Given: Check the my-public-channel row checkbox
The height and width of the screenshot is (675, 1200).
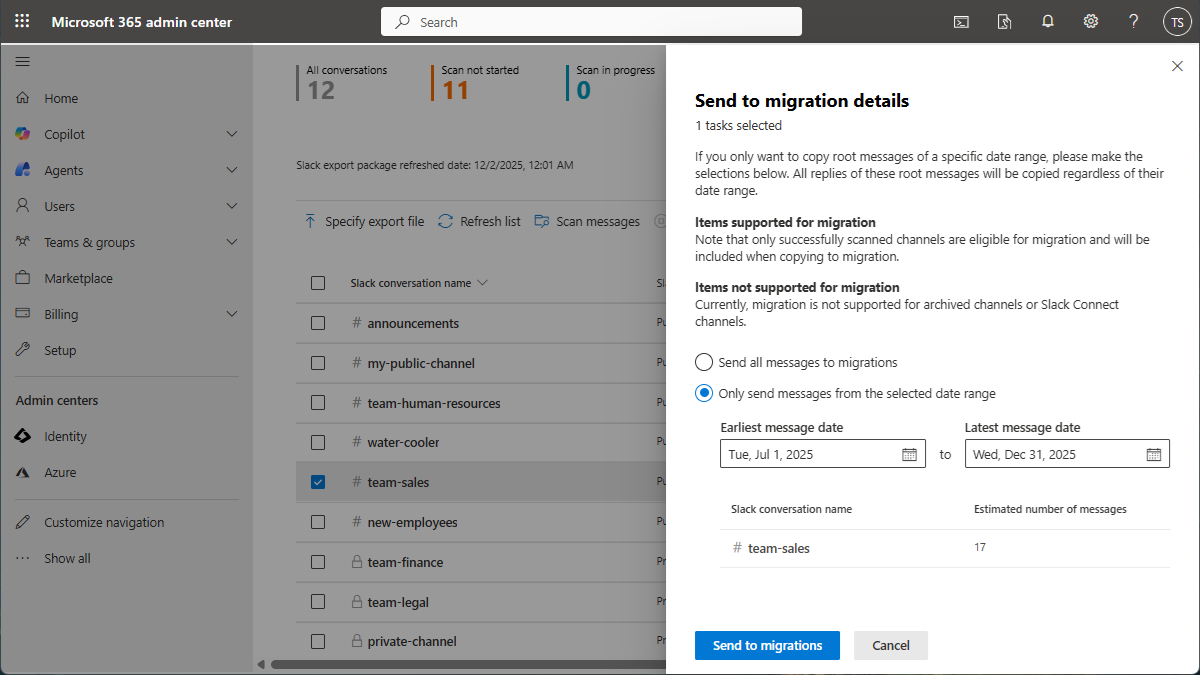Looking at the screenshot, I should coord(318,363).
